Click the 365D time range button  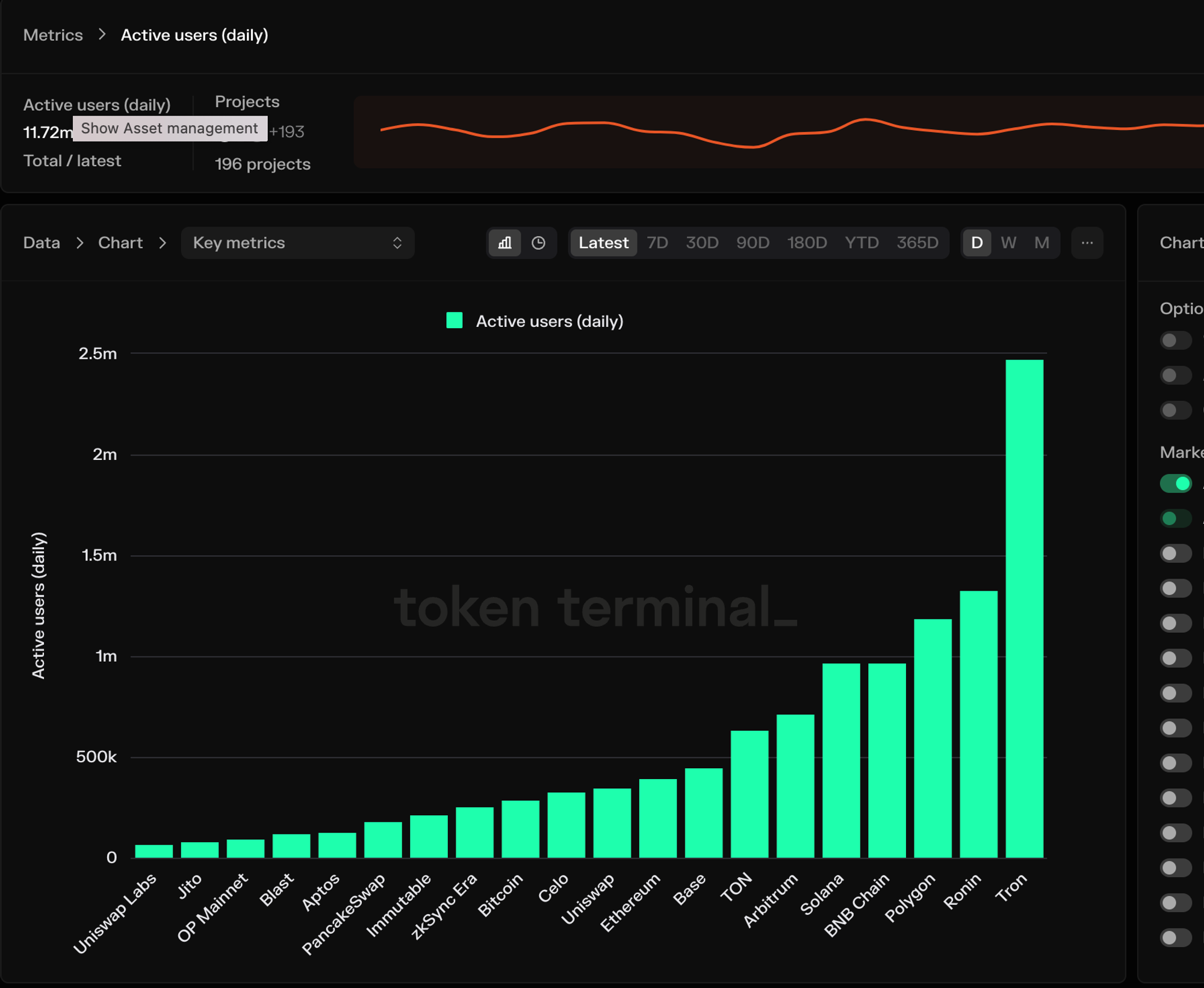[917, 243]
